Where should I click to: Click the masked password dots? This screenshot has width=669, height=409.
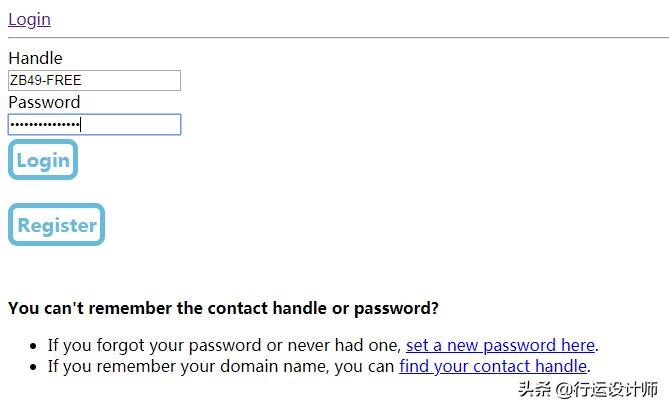pyautogui.click(x=45, y=125)
